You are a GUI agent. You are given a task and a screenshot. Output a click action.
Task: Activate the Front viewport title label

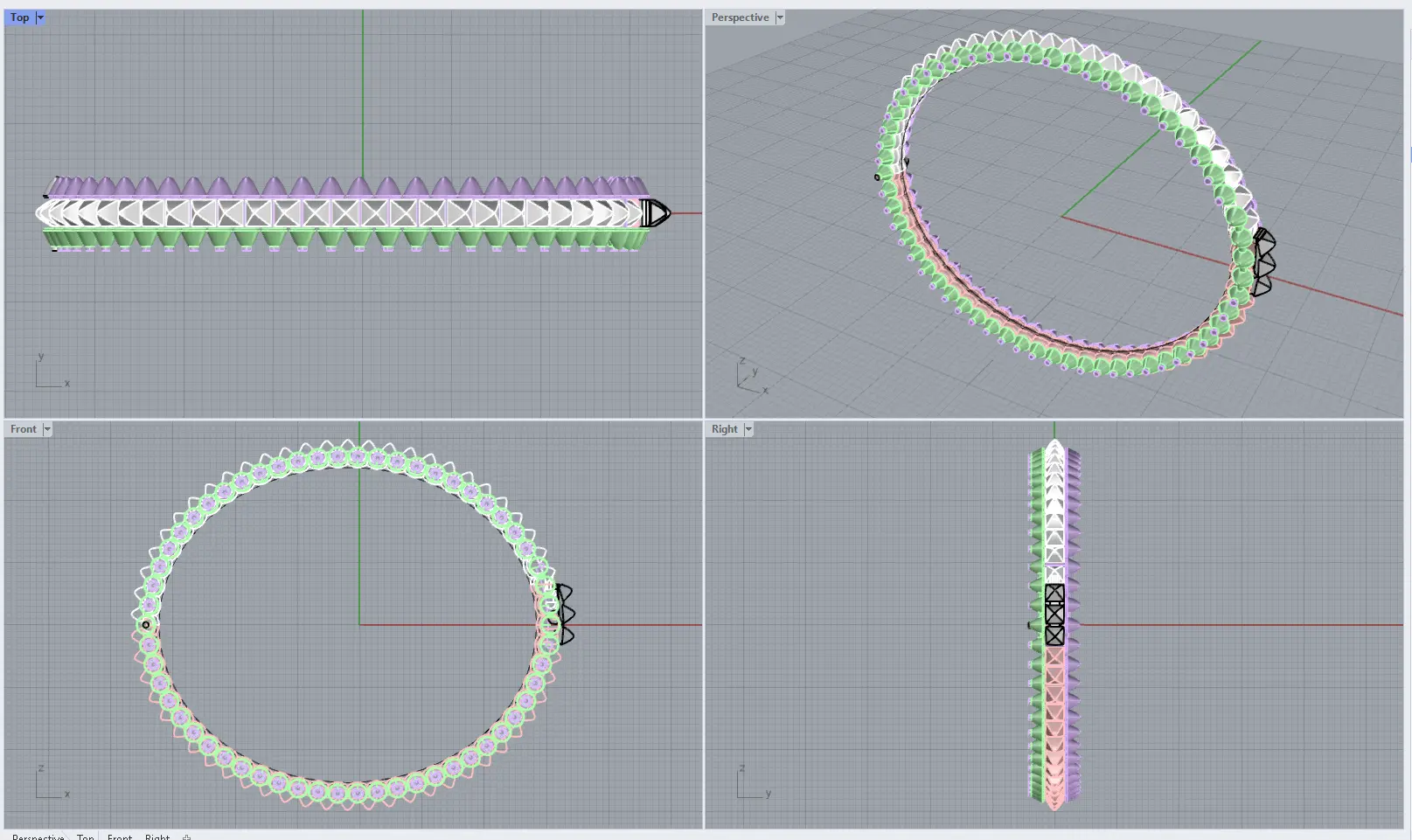pos(24,429)
